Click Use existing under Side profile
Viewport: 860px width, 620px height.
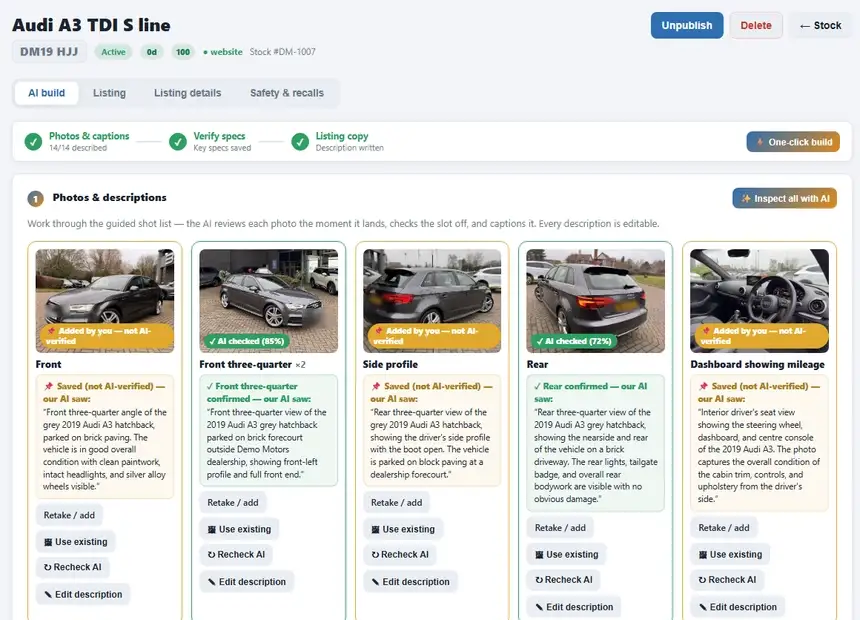tap(403, 529)
